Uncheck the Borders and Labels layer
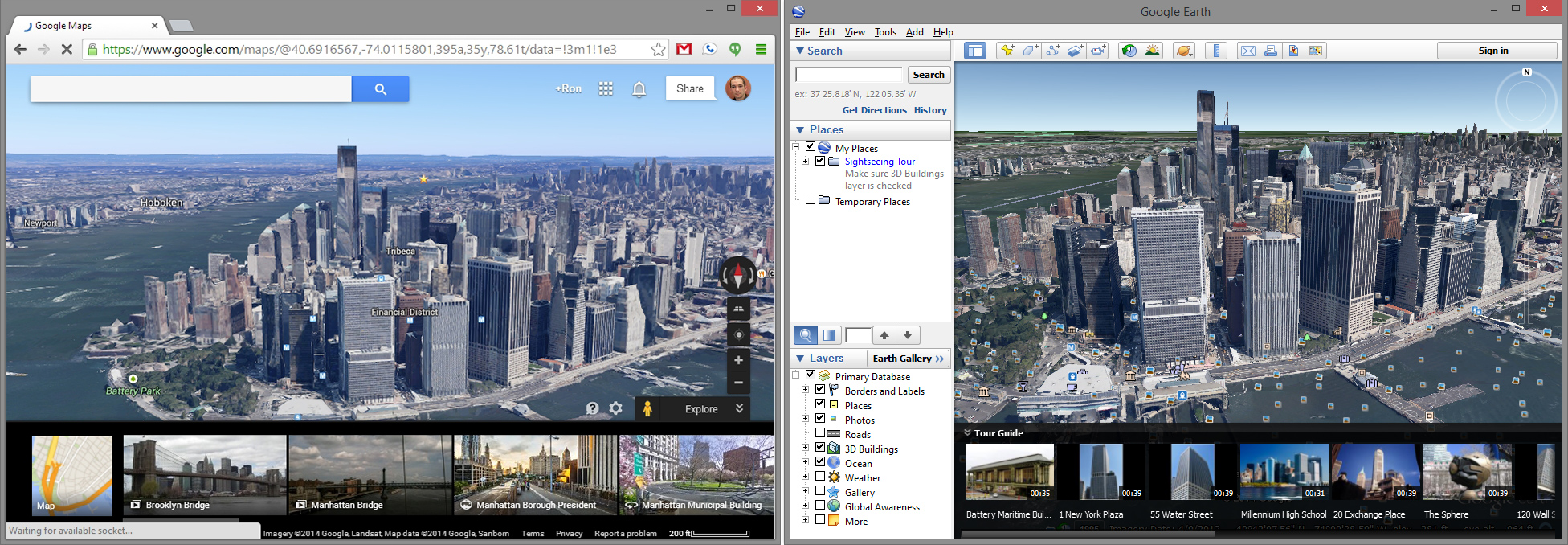This screenshot has width=1568, height=545. (820, 390)
